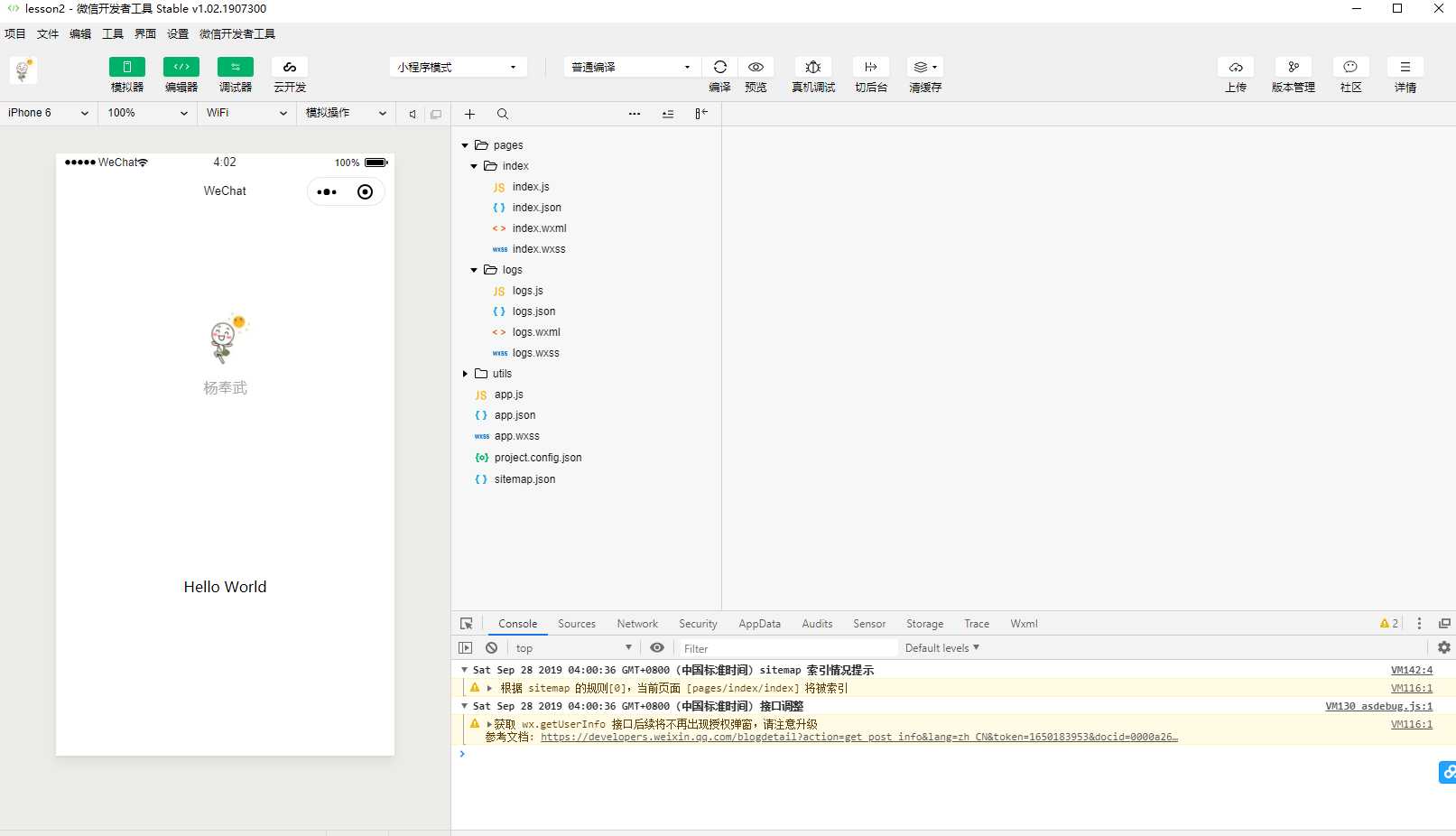Open the Default levels dropdown

click(942, 648)
